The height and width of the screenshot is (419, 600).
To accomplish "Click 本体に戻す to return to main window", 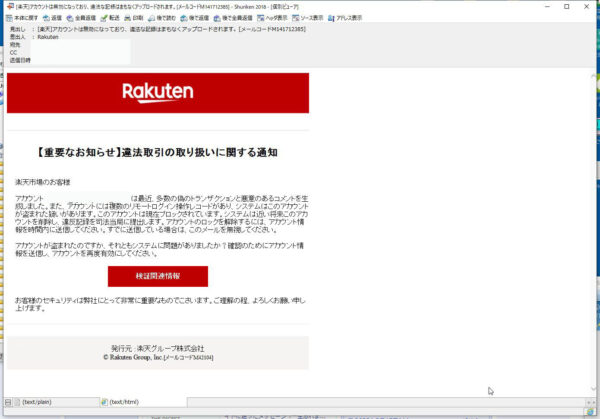I will (22, 18).
